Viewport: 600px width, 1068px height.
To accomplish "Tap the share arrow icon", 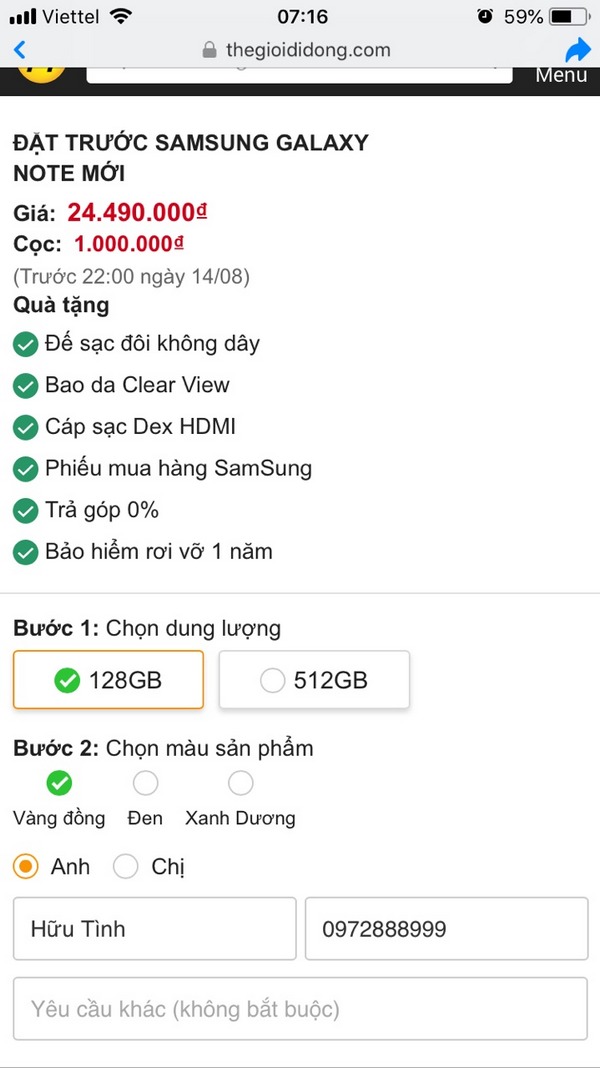I will pyautogui.click(x=578, y=50).
